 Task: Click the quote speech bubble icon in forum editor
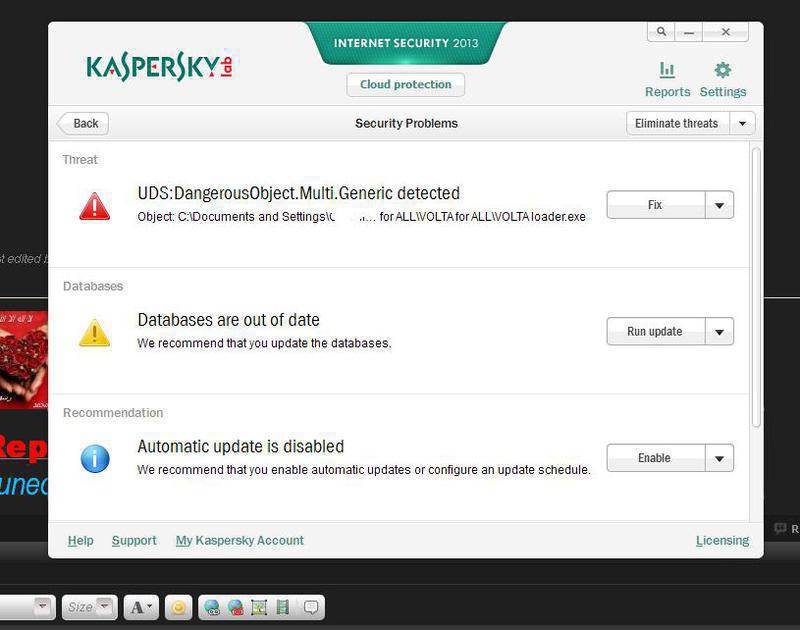[x=311, y=607]
